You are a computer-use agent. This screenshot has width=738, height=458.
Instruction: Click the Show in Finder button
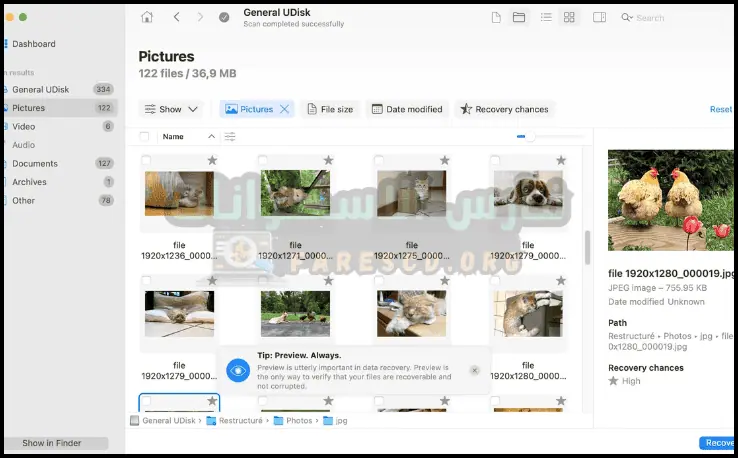point(52,443)
